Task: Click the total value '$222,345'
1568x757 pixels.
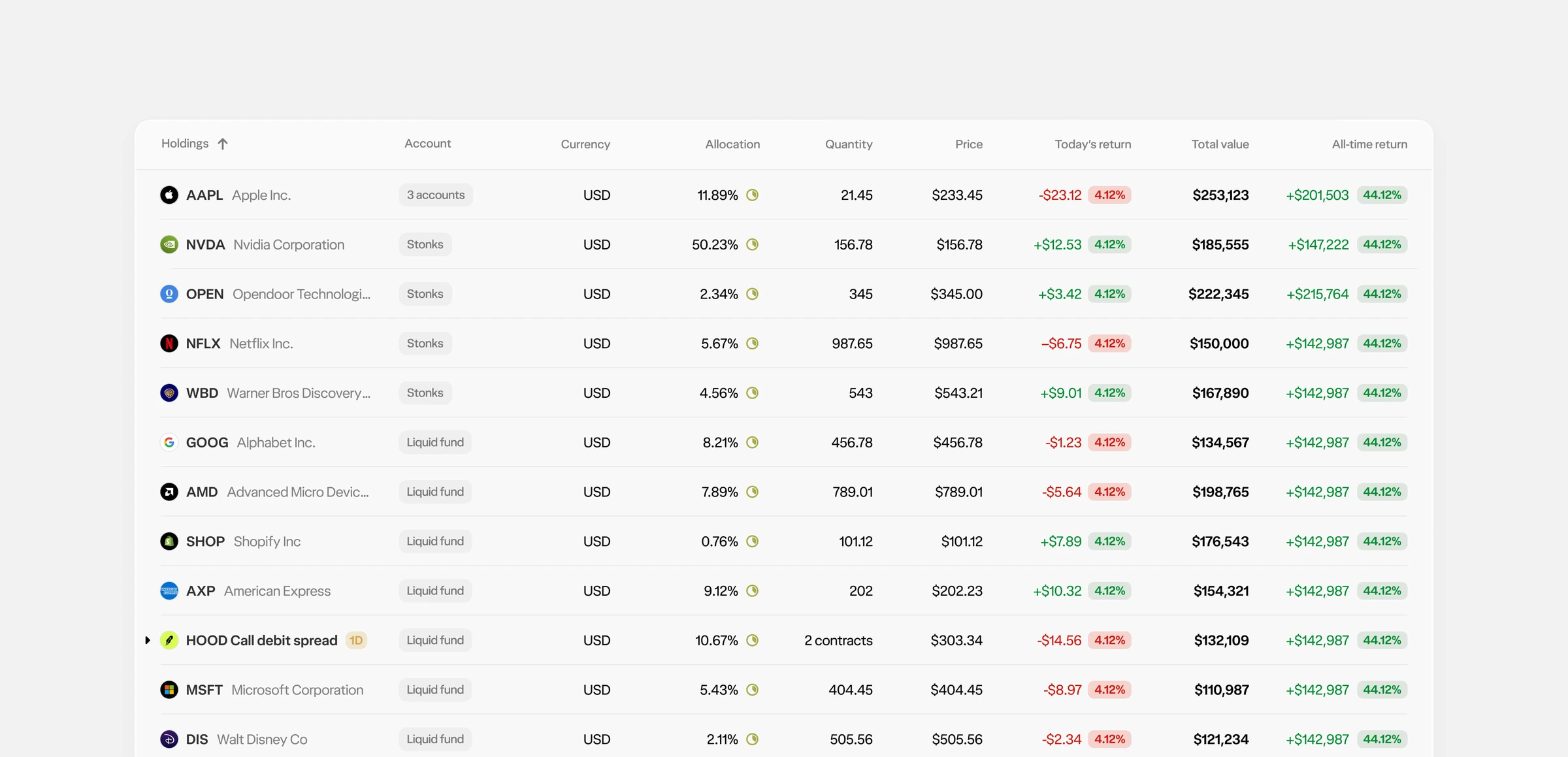Action: (1218, 294)
